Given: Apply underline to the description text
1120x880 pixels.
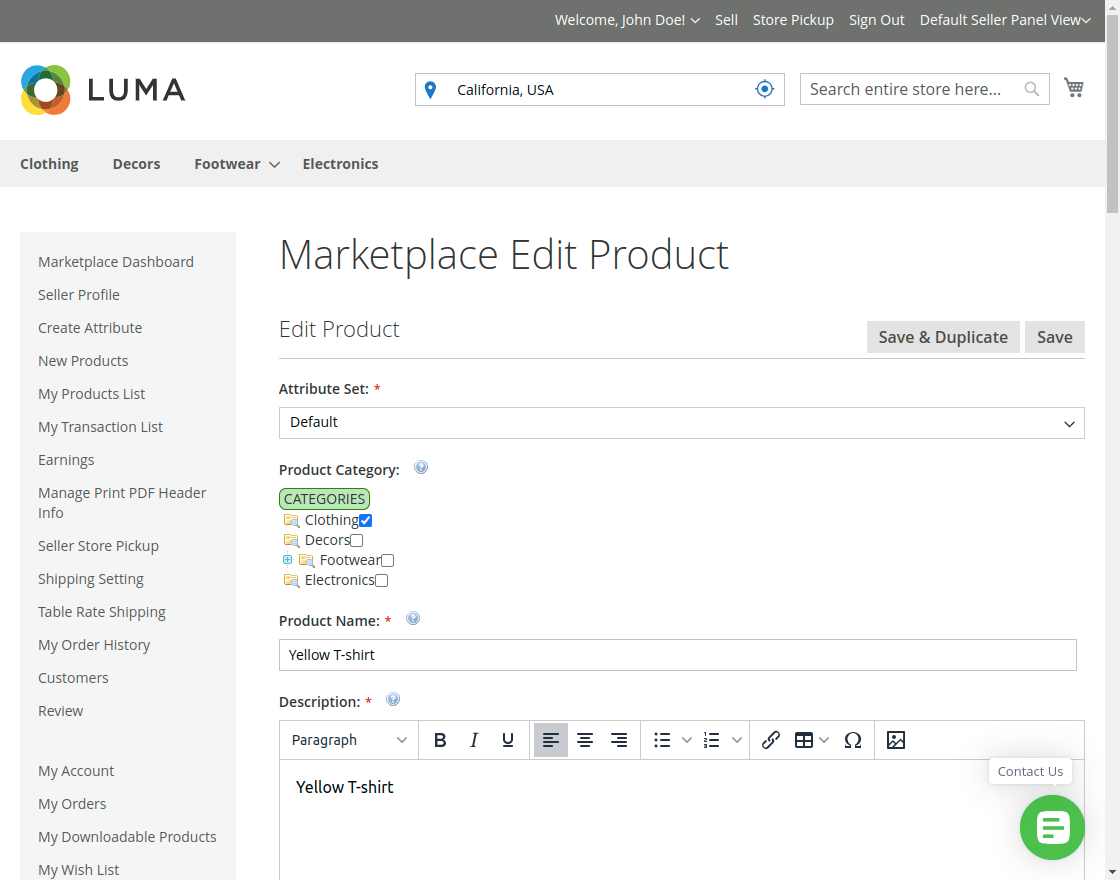Looking at the screenshot, I should (x=508, y=740).
